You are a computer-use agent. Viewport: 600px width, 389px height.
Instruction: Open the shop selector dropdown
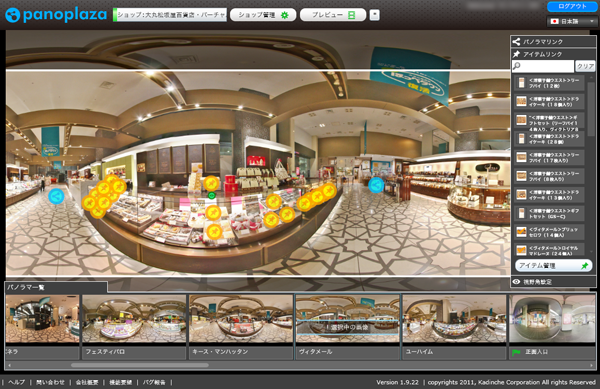click(x=170, y=15)
